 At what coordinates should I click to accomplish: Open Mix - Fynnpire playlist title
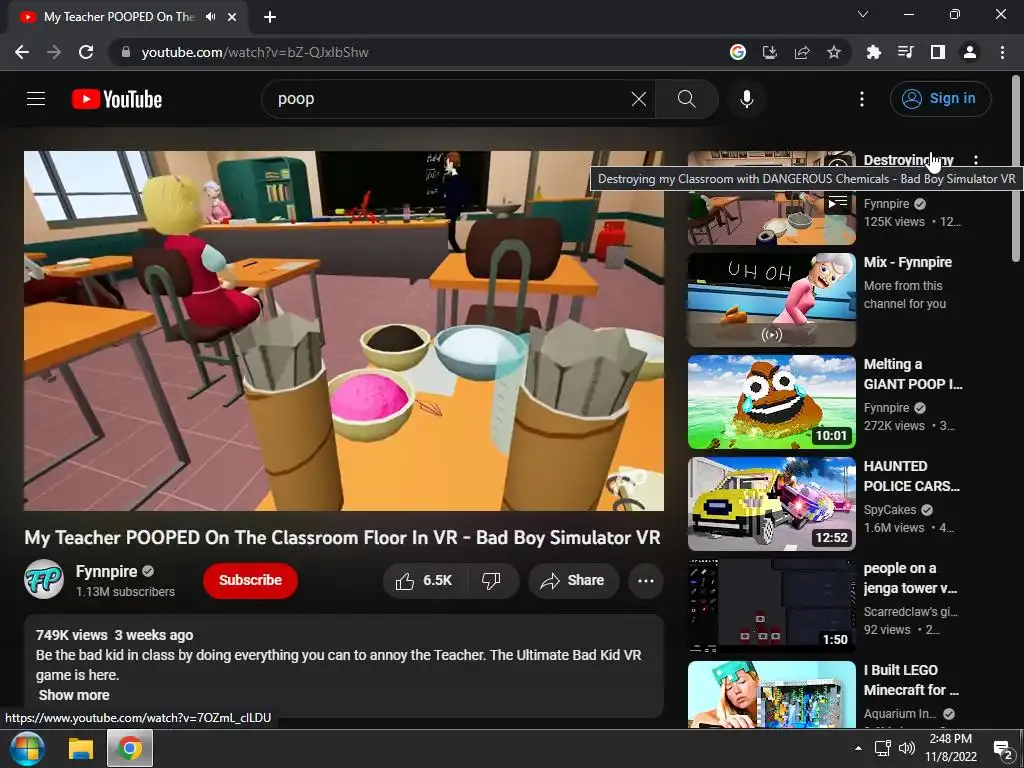tap(908, 263)
